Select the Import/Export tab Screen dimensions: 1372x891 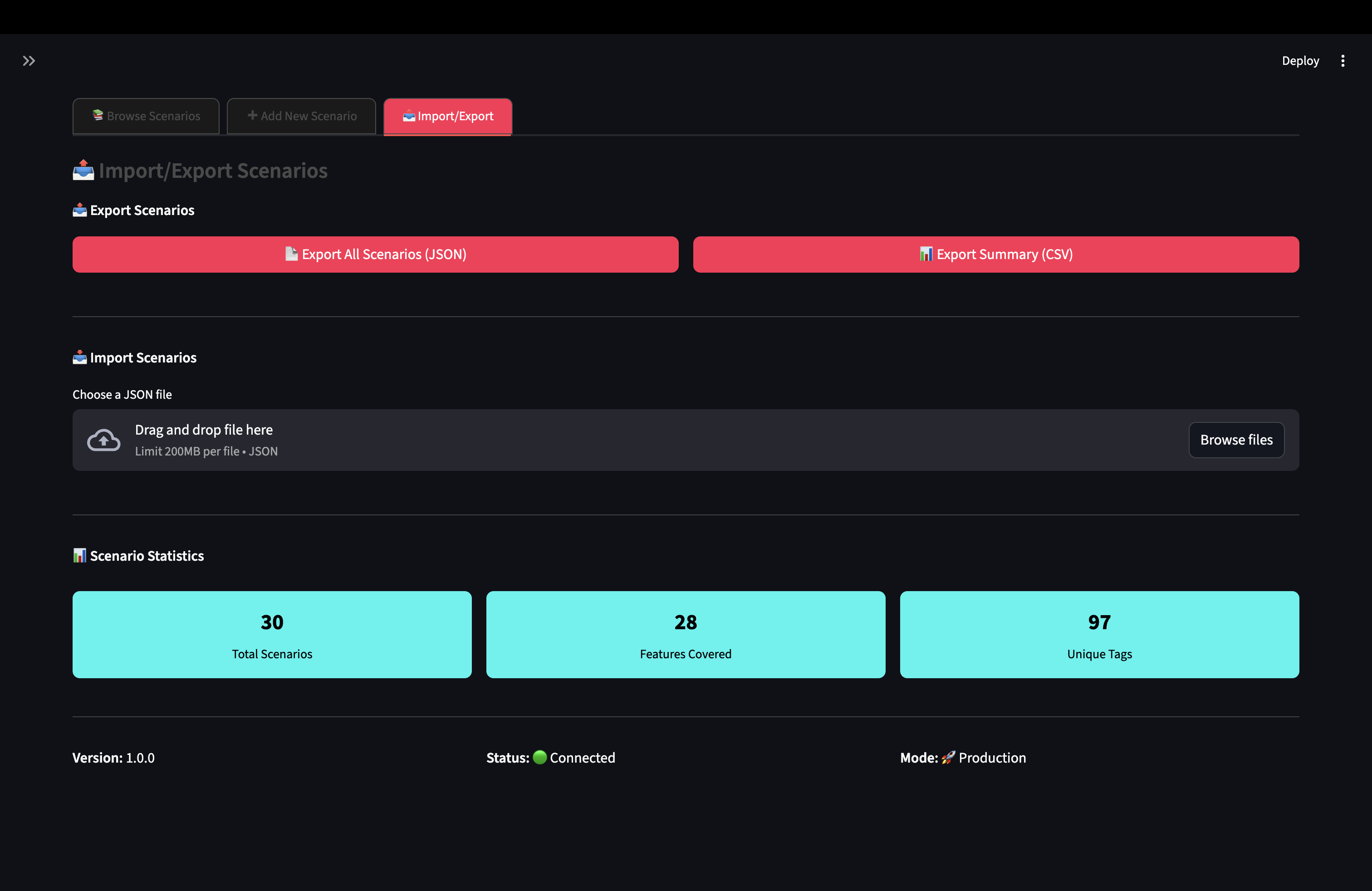448,116
